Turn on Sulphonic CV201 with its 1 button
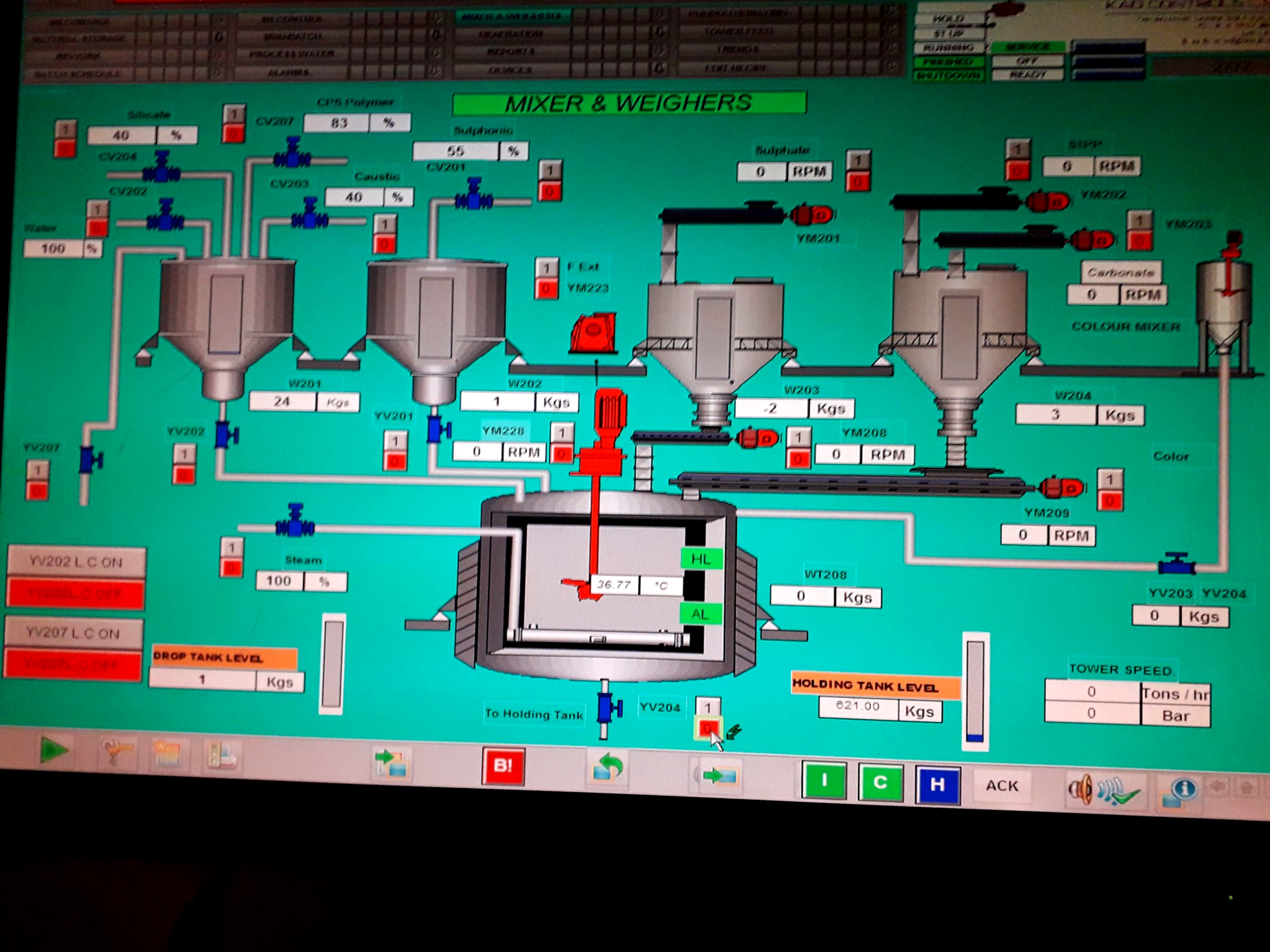Viewport: 1270px width, 952px height. 550,171
